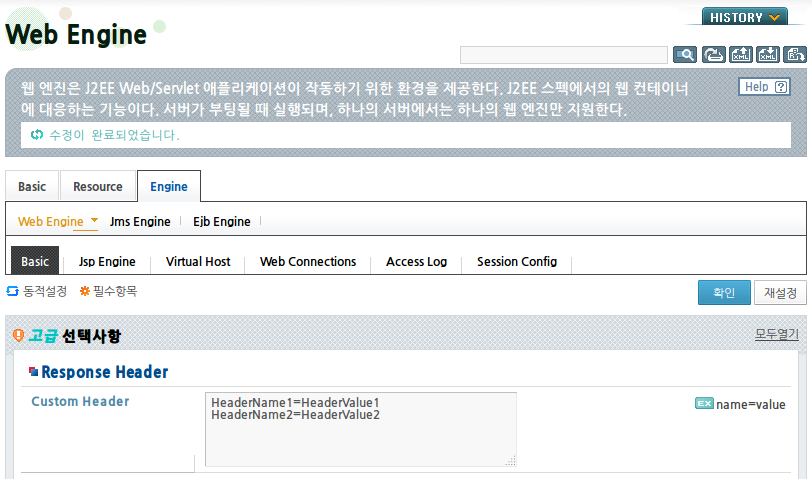This screenshot has width=812, height=479.
Task: Click the XML download arrow icon
Action: 768,54
